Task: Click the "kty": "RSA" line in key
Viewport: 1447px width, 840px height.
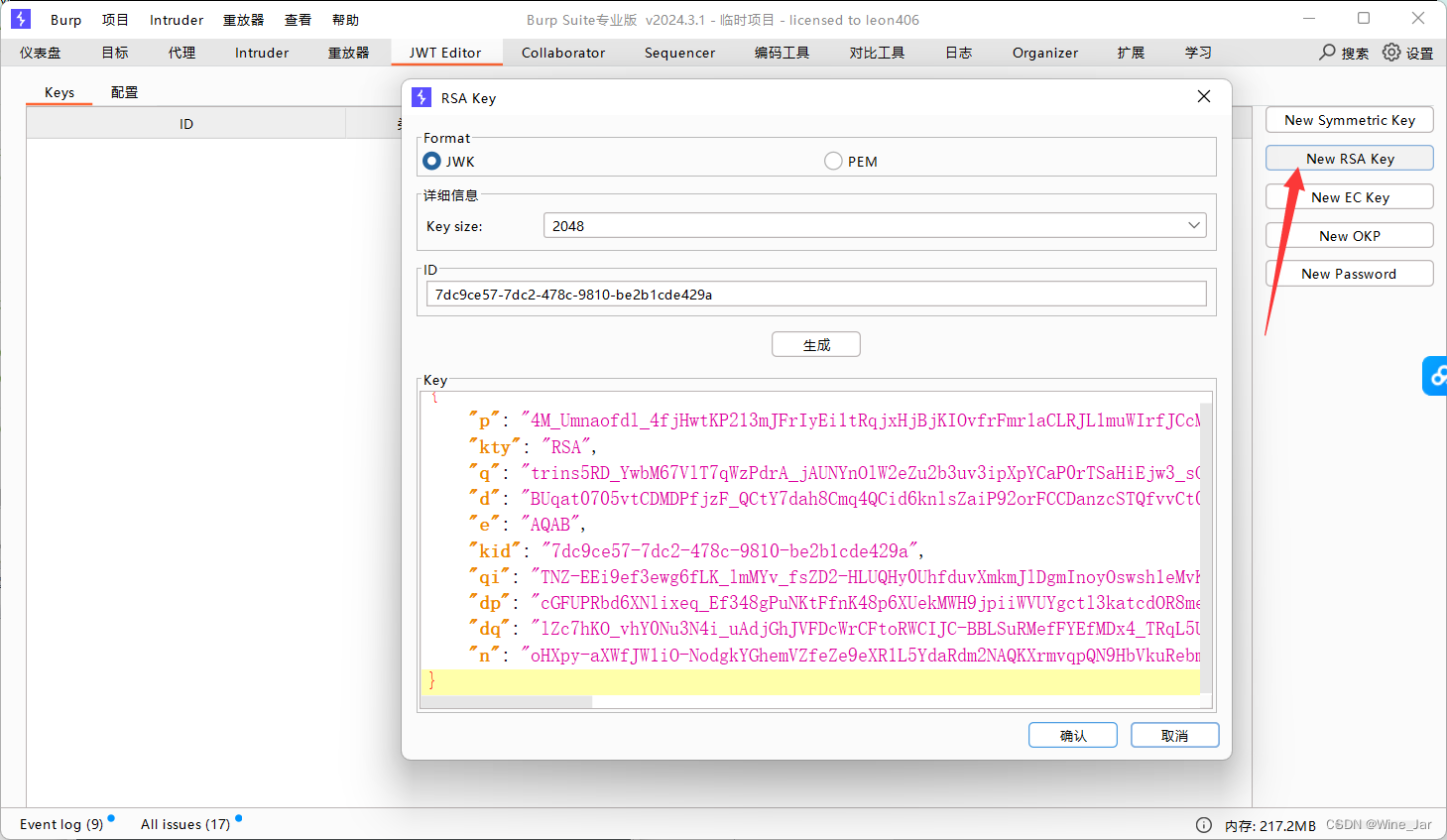Action: 533,447
